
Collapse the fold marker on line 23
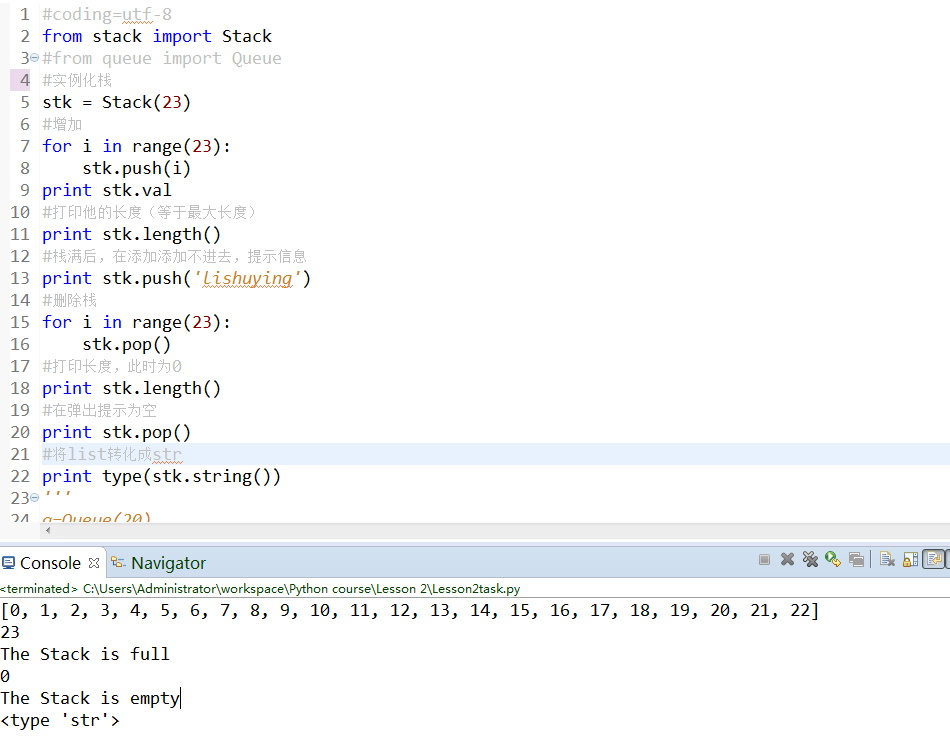click(35, 497)
